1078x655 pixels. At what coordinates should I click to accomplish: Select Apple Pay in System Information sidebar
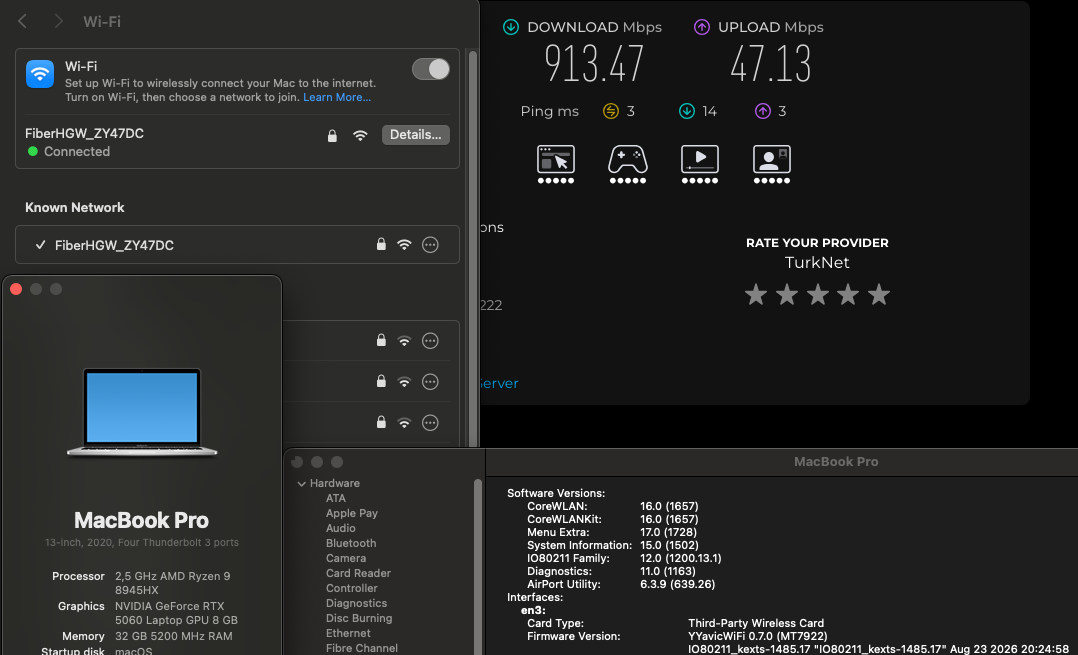click(x=351, y=513)
